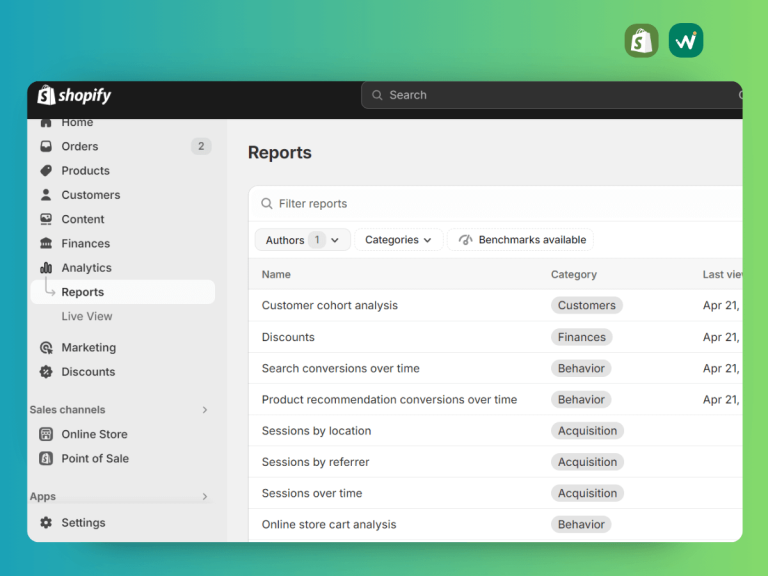Click the Analytics bar chart icon
Viewport: 768px width, 576px height.
pyautogui.click(x=46, y=268)
